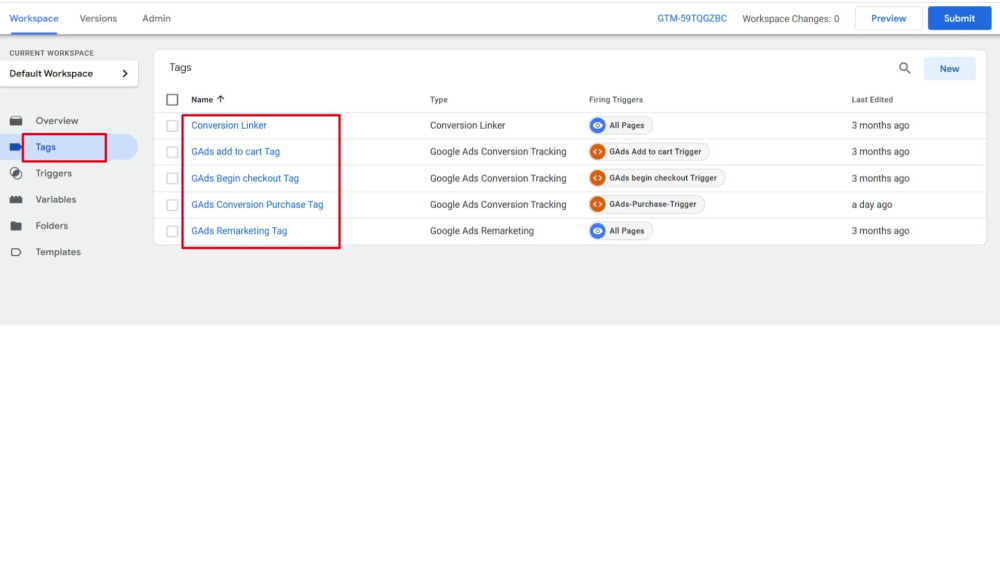Screen dimensions: 1000x563
Task: Open Overview in the sidebar
Action: [x=57, y=121]
